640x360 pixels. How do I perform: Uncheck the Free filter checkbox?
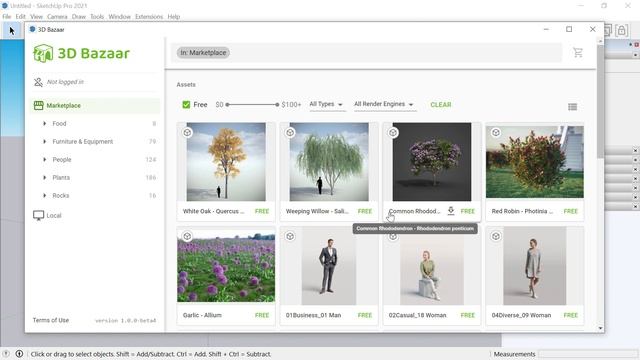click(x=186, y=104)
